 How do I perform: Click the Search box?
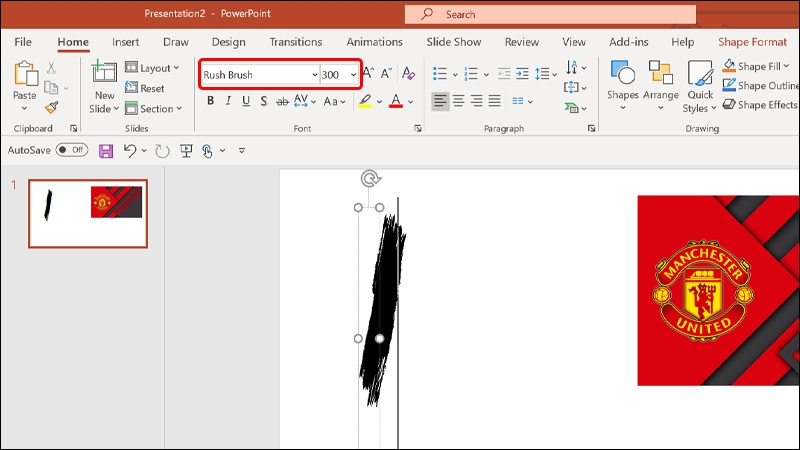(550, 14)
